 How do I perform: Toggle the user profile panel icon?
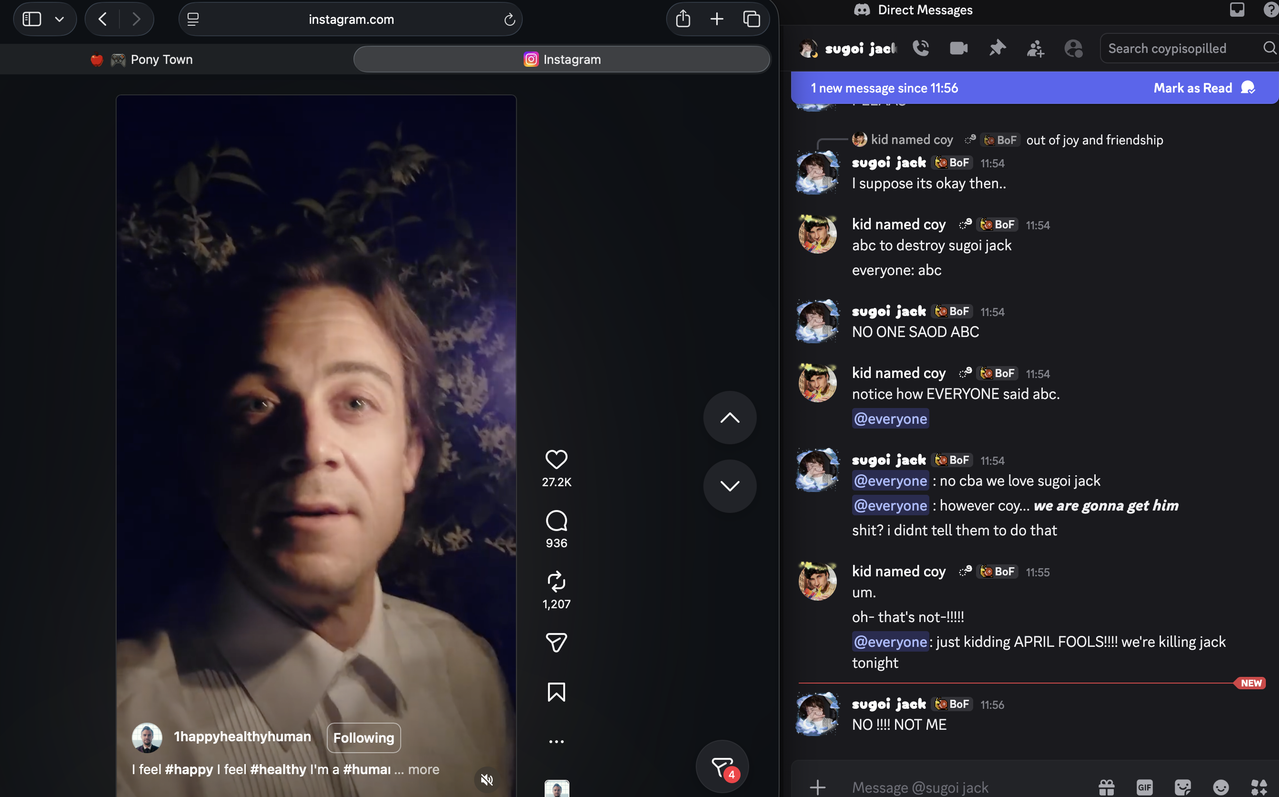[x=1073, y=47]
